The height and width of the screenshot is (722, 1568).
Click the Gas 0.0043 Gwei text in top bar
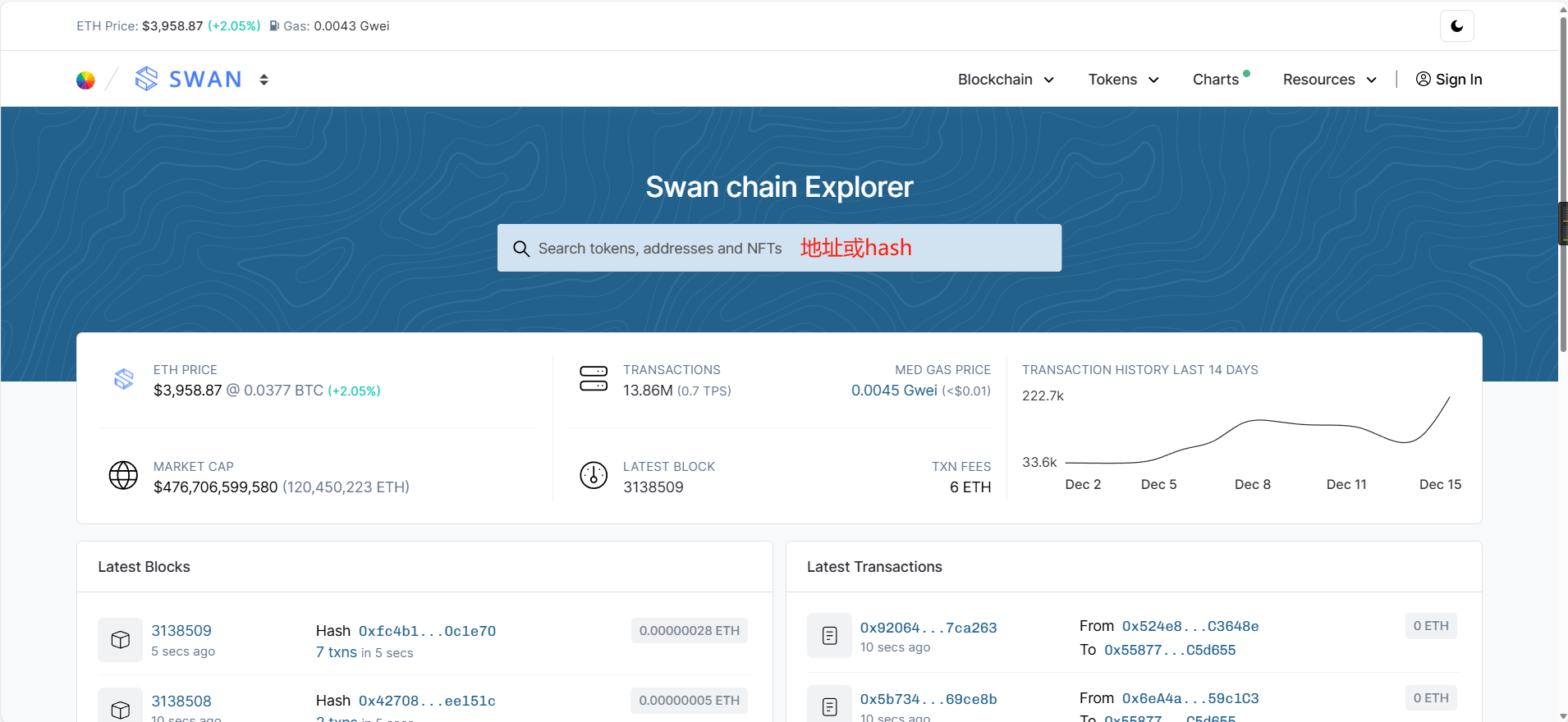[337, 26]
